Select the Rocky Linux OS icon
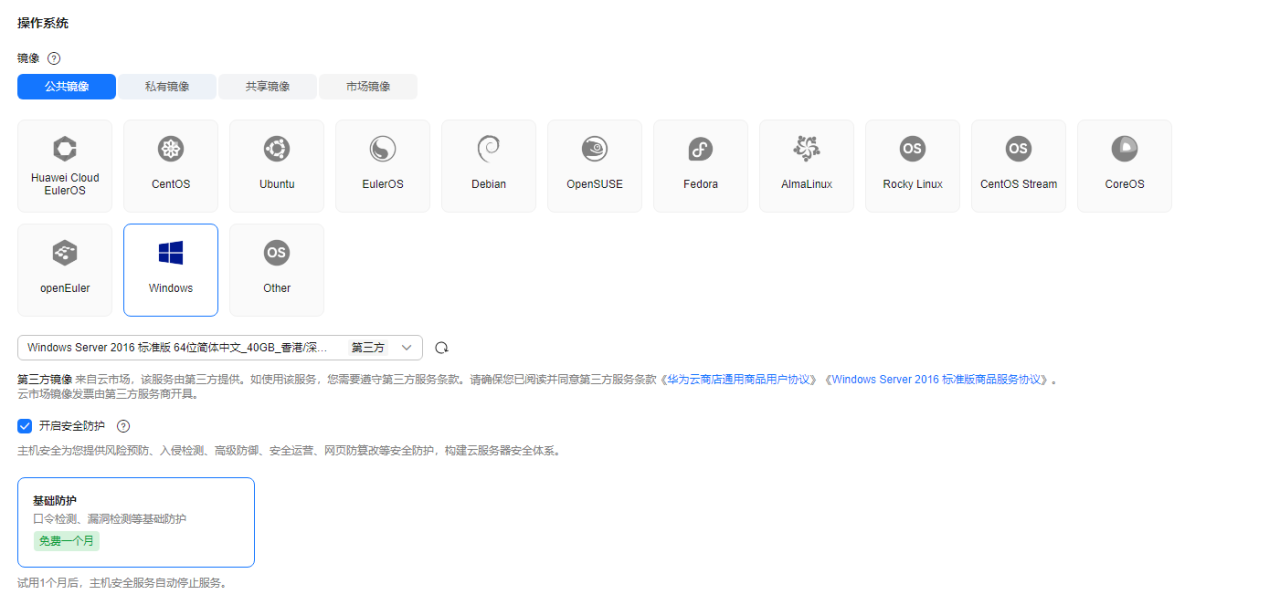 pos(912,149)
